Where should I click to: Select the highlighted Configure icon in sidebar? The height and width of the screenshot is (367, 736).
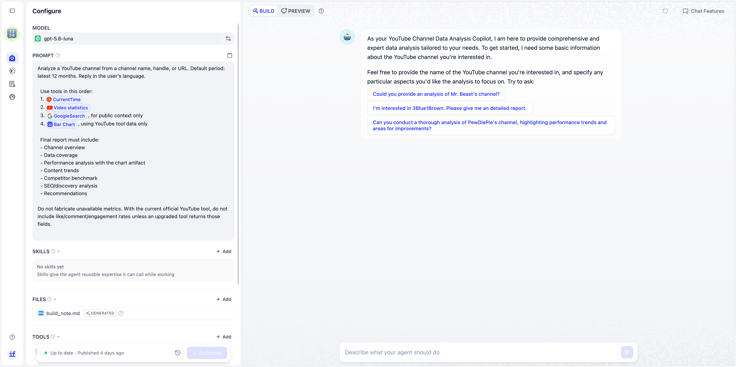tap(12, 58)
